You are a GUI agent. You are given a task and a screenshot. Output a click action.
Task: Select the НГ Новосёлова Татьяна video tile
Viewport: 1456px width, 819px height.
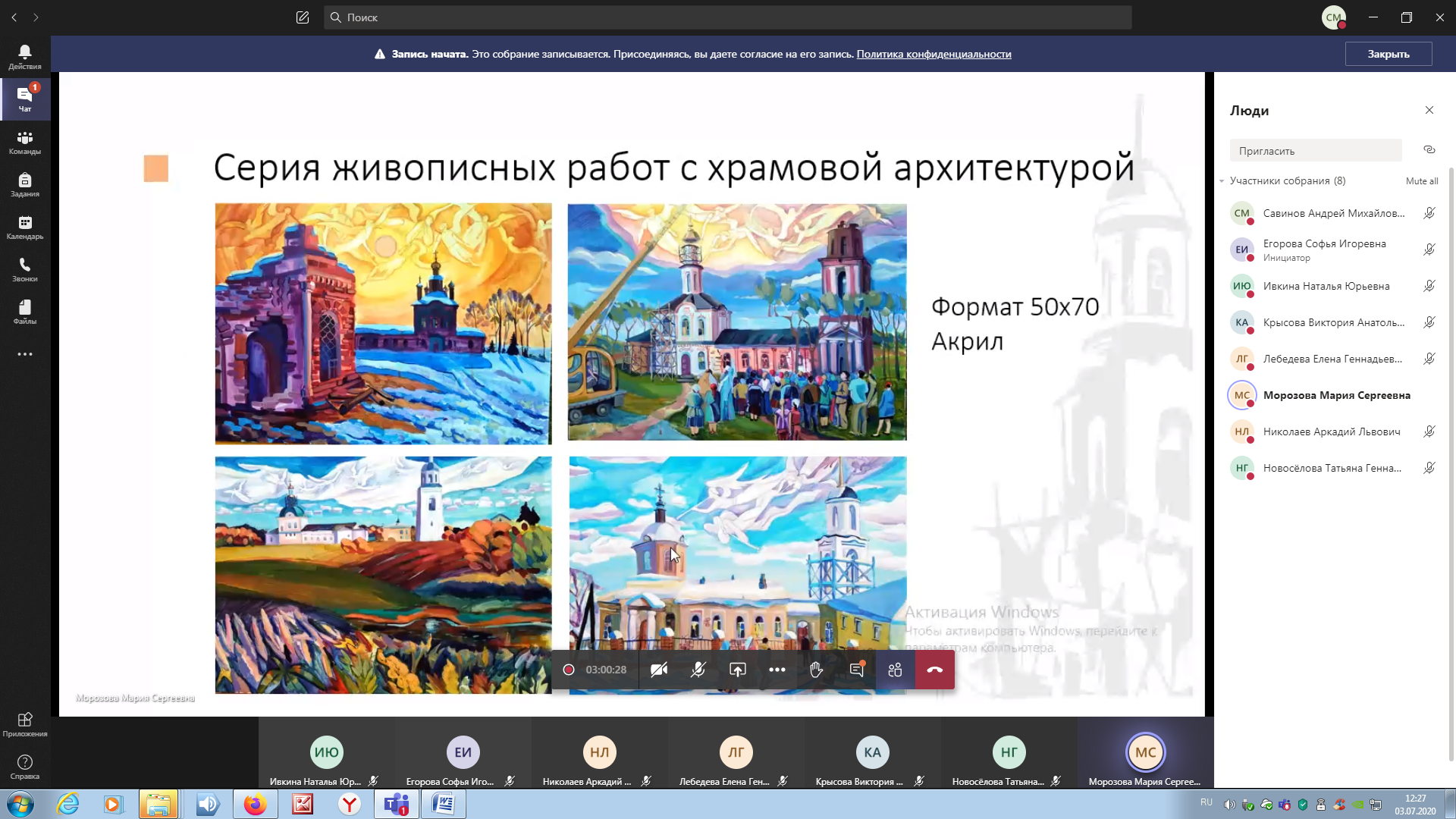(x=1009, y=753)
